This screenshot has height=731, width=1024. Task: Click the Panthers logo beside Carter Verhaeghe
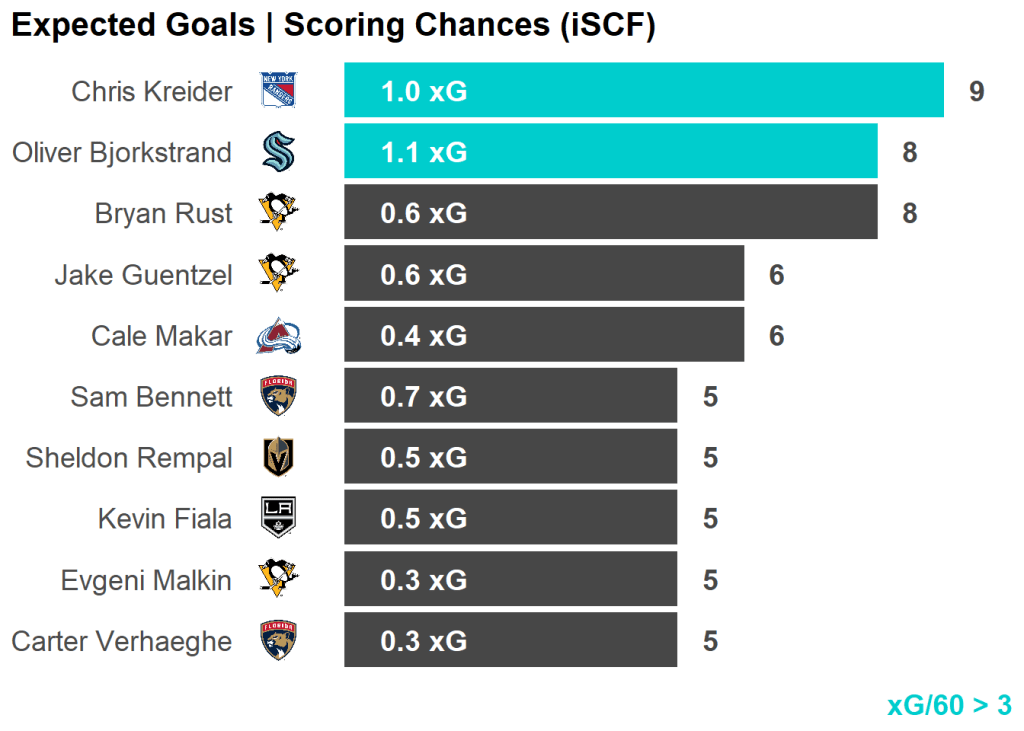coord(278,640)
